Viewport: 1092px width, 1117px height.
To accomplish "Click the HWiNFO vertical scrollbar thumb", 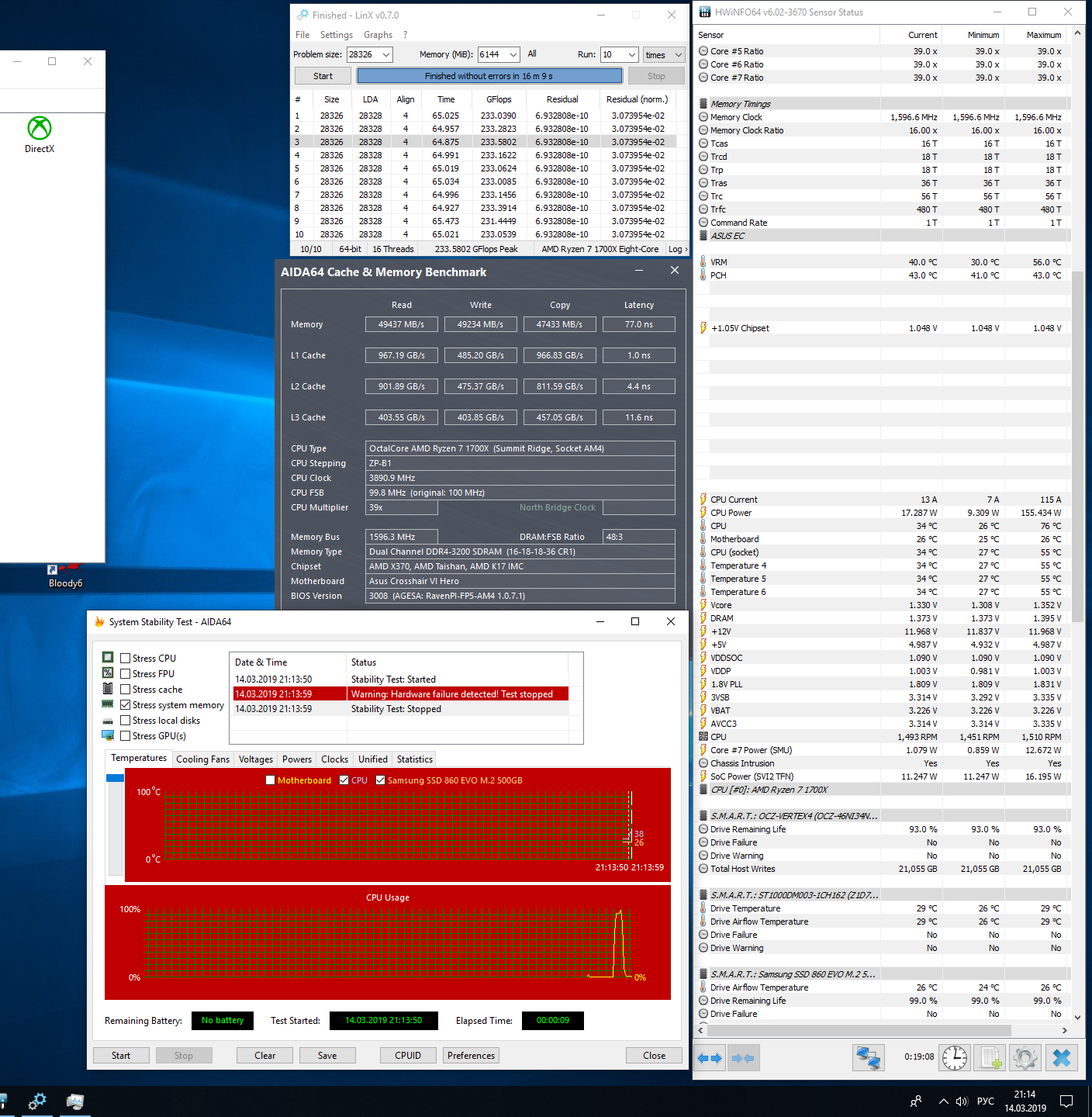I will tap(1077, 447).
